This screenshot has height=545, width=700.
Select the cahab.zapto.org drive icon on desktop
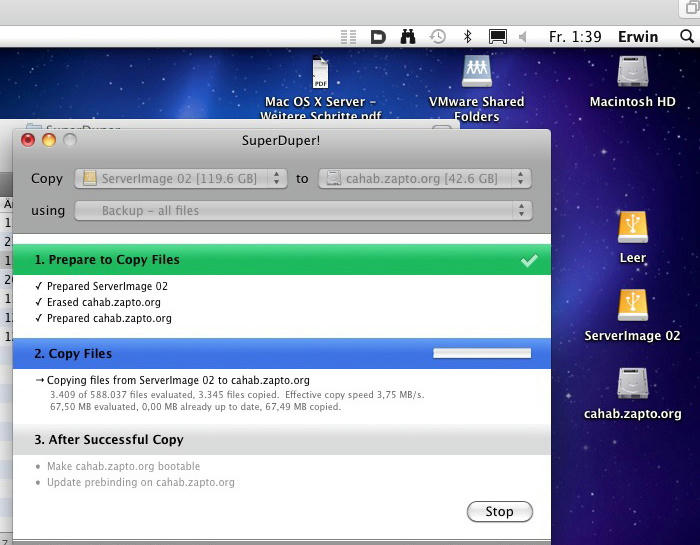click(633, 383)
